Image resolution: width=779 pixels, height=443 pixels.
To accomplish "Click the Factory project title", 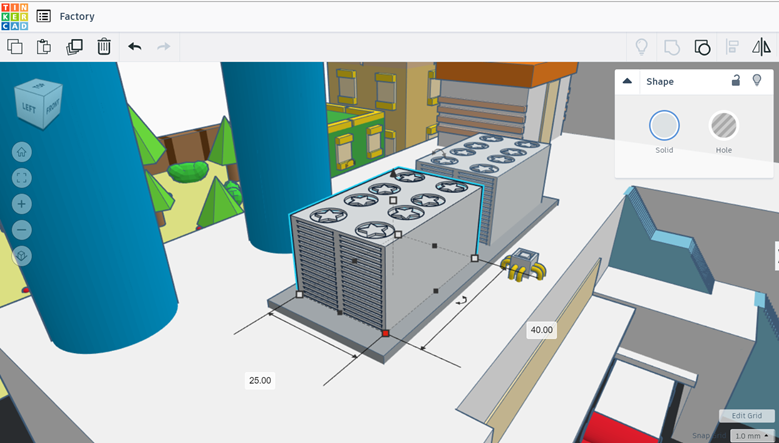I will pos(77,16).
